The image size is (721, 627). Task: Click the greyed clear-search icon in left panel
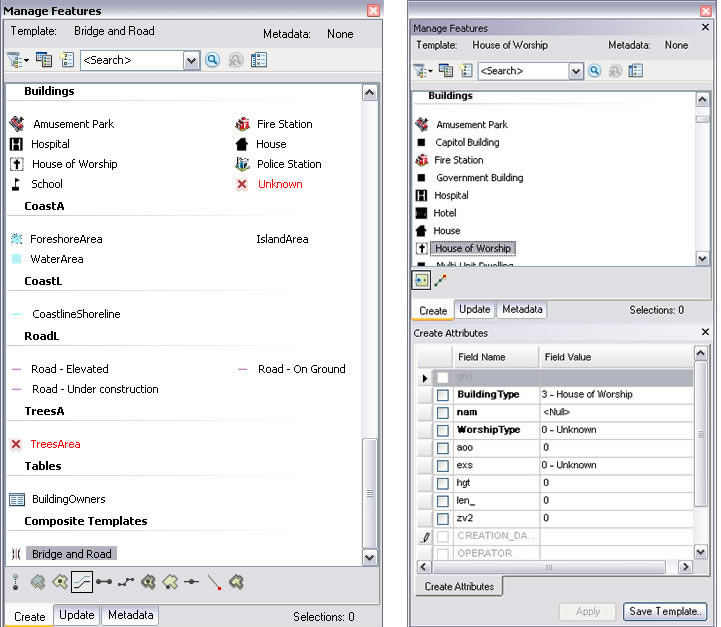click(x=235, y=60)
